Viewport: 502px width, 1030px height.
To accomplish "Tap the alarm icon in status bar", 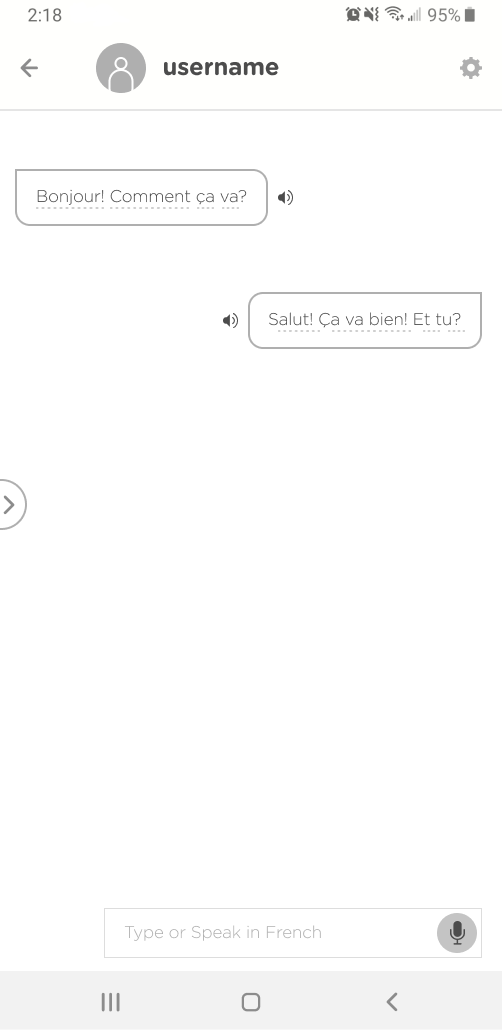I will 353,14.
